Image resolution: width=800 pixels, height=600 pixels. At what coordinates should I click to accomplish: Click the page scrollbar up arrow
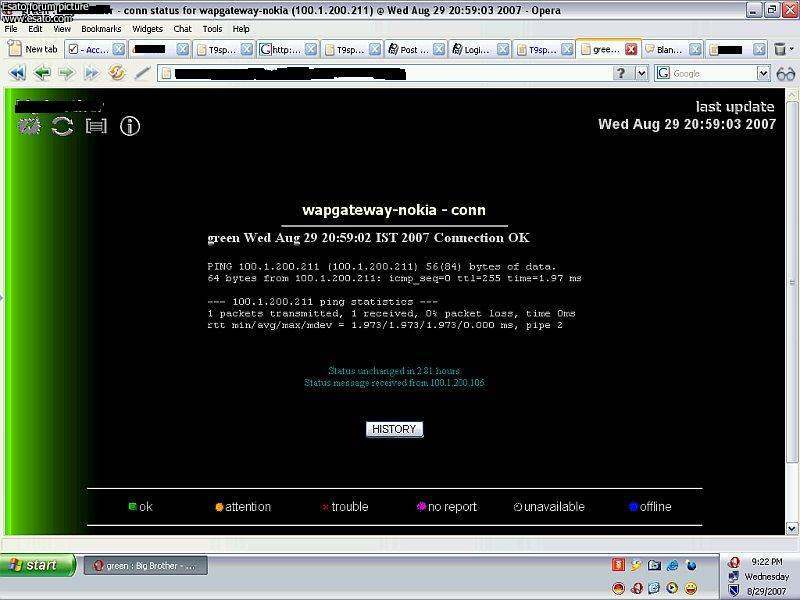(x=792, y=94)
